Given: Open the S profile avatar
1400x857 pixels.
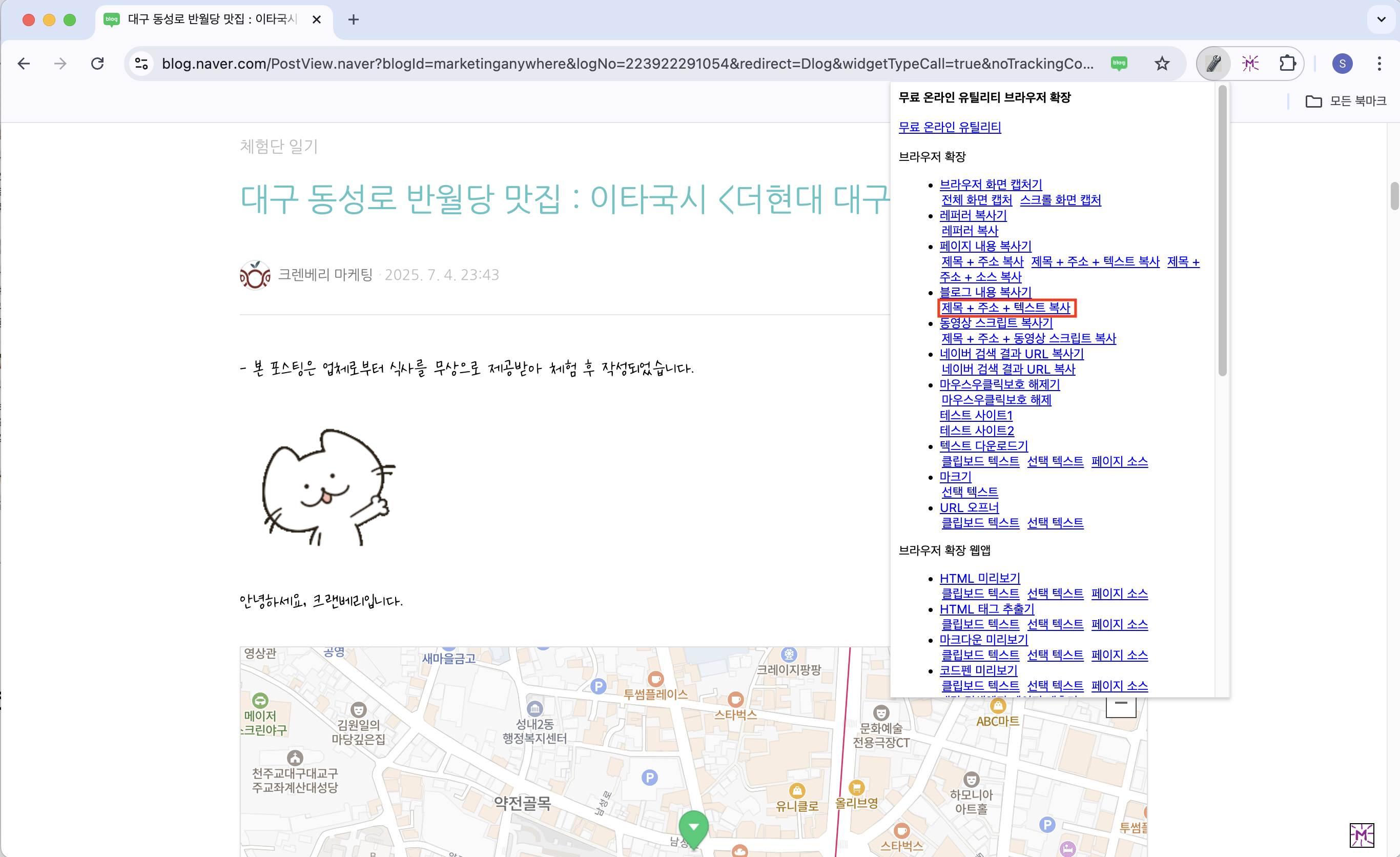Looking at the screenshot, I should click(1342, 64).
